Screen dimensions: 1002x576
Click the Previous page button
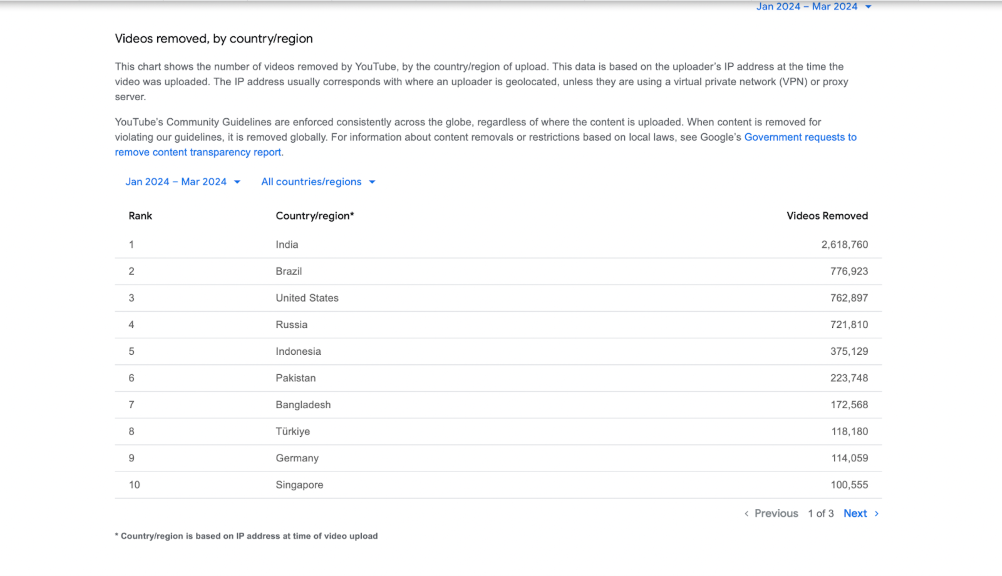click(776, 514)
